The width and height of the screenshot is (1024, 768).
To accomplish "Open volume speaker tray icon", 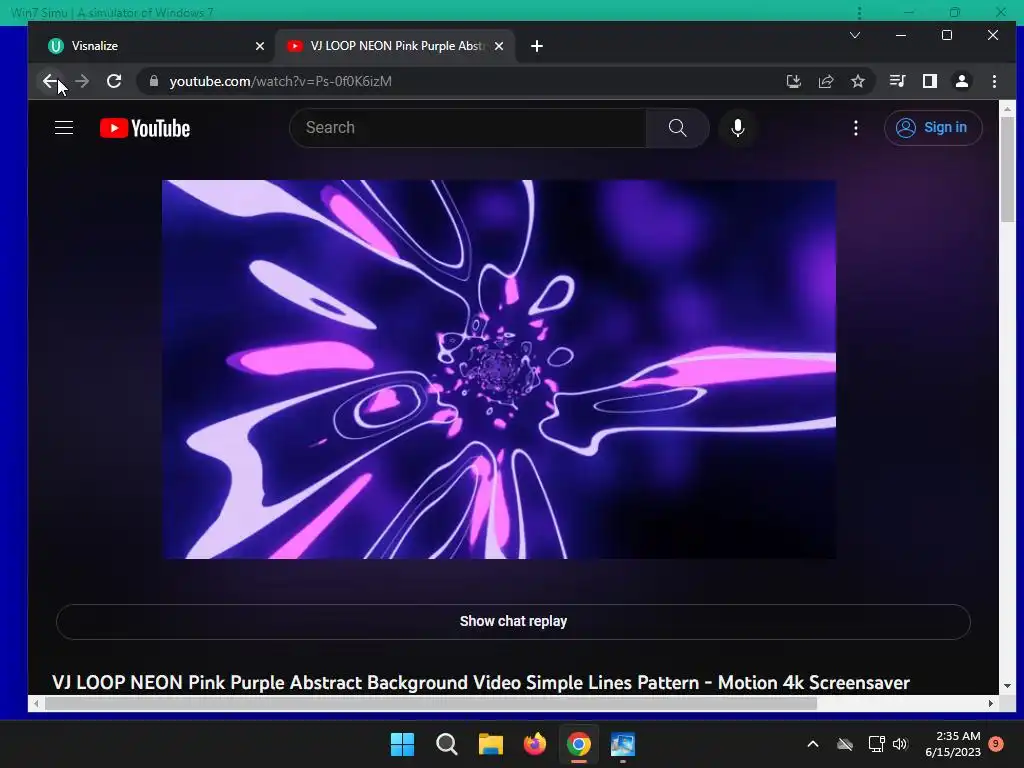I will 901,744.
